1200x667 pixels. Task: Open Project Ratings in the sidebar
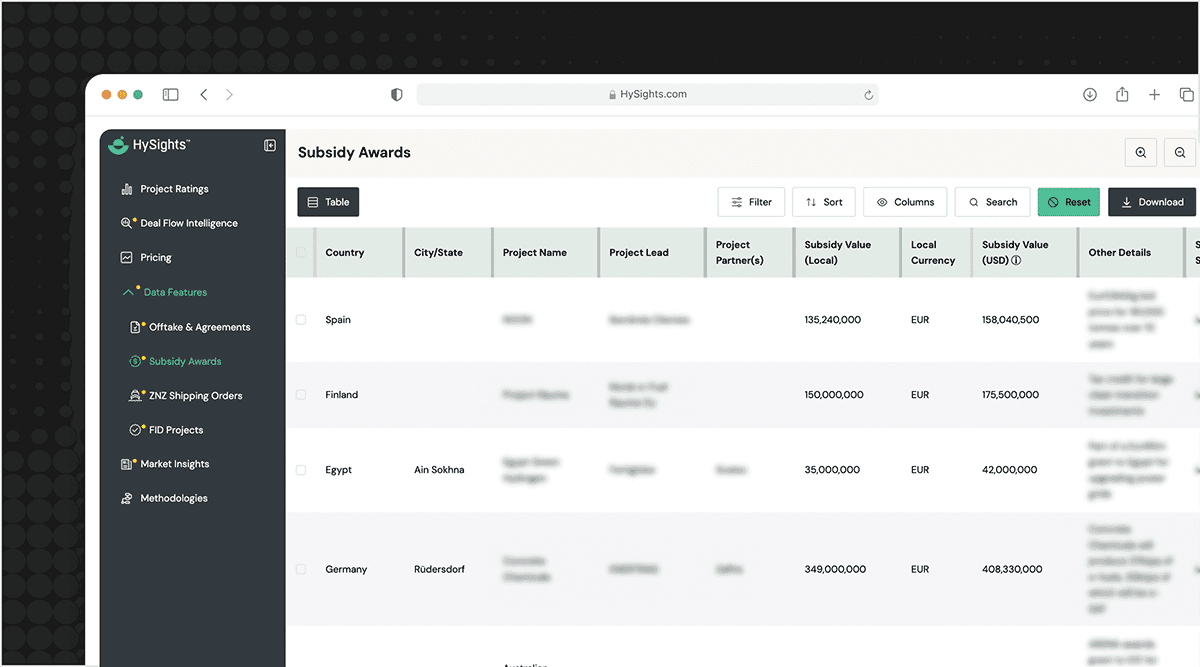click(x=174, y=189)
